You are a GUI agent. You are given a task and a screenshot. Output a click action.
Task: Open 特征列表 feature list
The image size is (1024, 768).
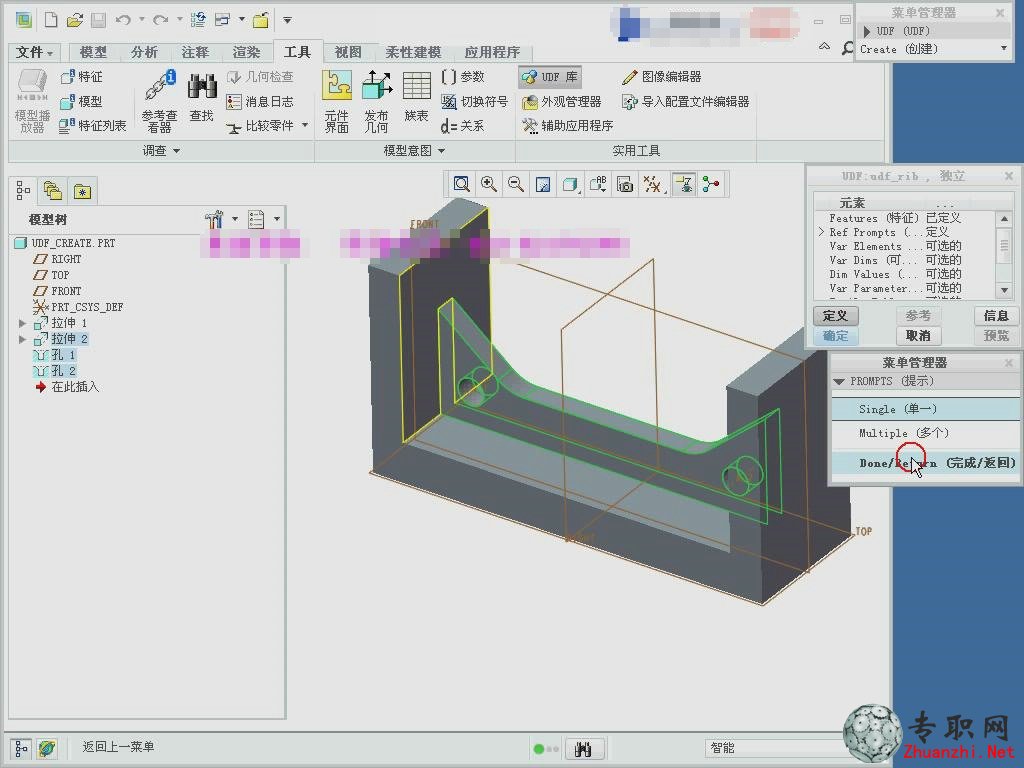[93, 125]
